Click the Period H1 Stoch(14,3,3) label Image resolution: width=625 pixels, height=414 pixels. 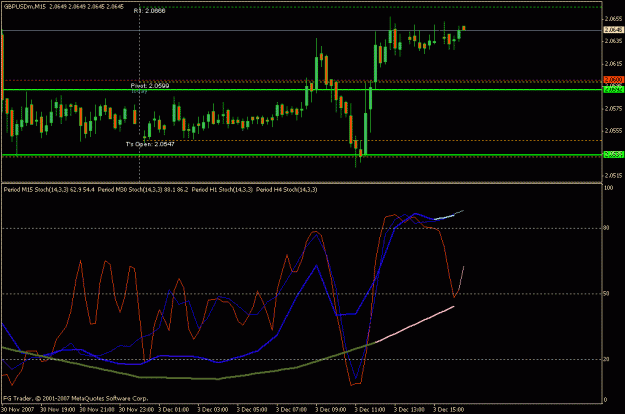(x=222, y=190)
